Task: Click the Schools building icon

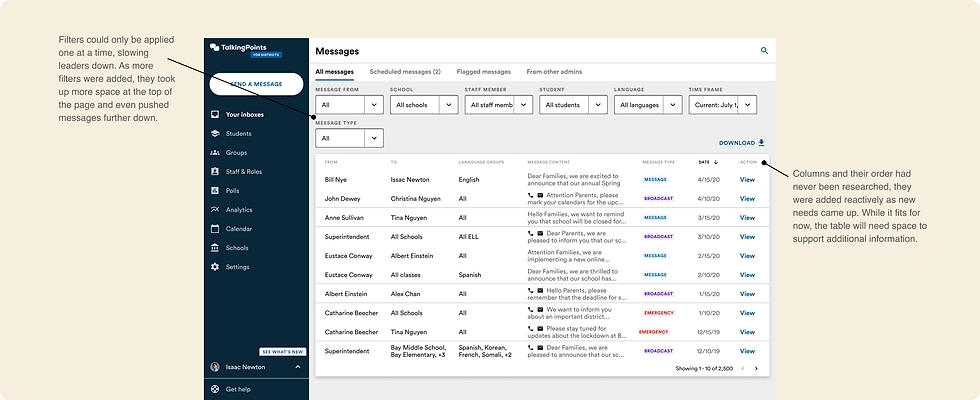Action: [214, 248]
